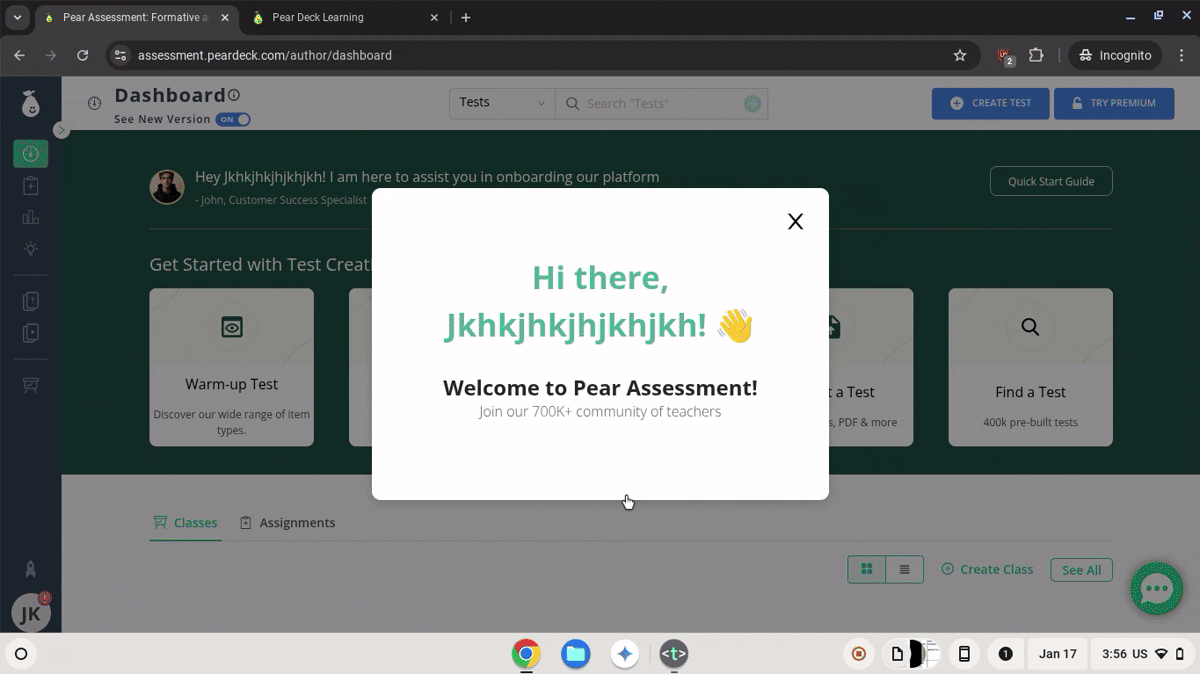This screenshot has width=1200, height=674.
Task: Open the lightbulb icon in sidebar
Action: click(x=30, y=249)
